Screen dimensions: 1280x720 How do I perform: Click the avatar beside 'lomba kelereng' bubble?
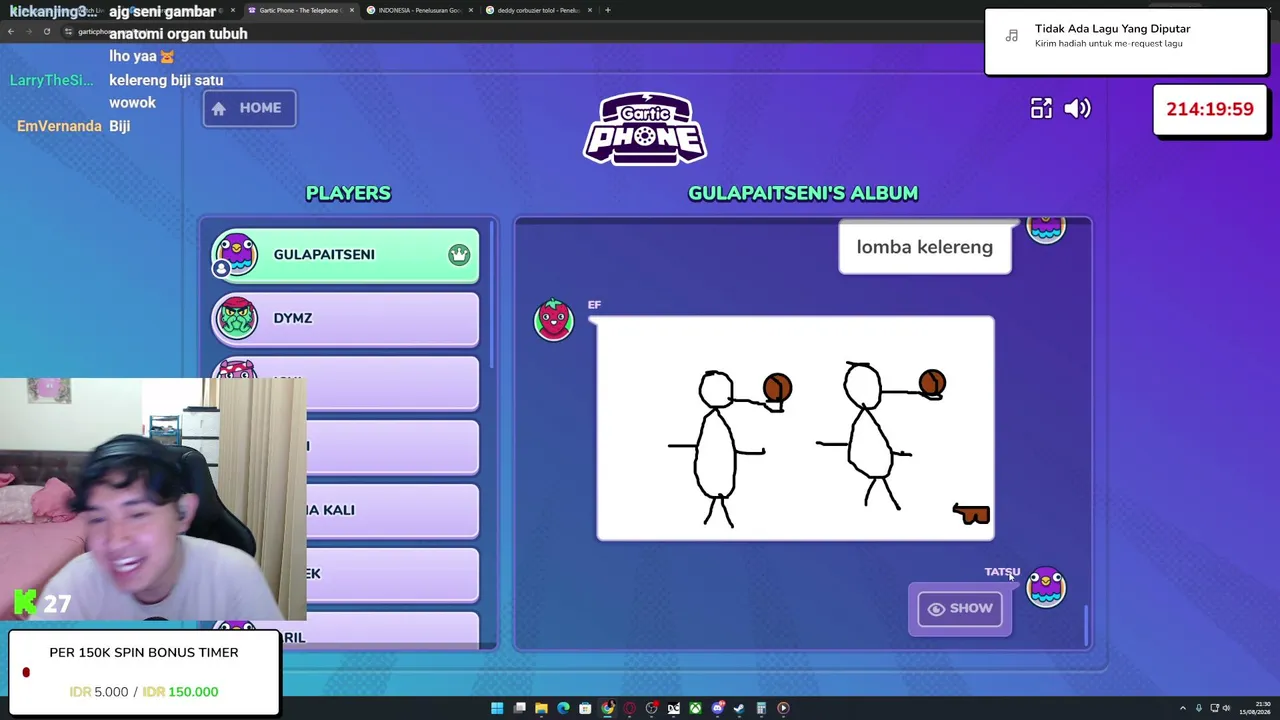(1046, 229)
